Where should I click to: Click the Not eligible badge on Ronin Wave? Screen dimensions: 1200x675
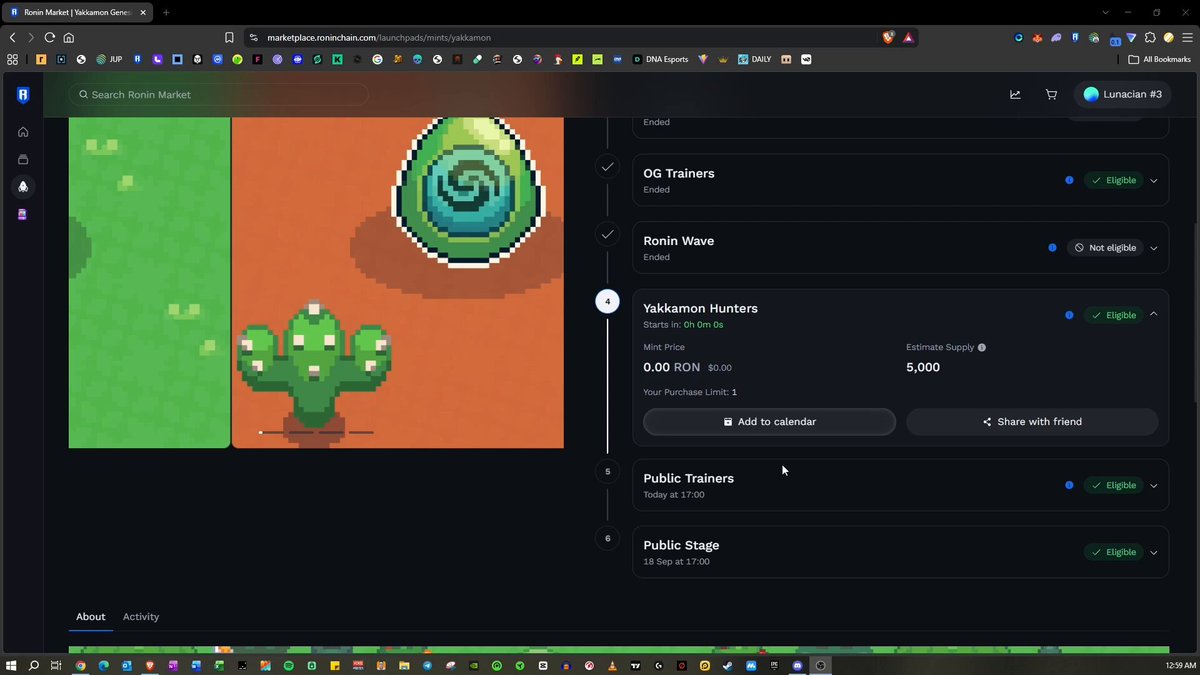(1104, 247)
